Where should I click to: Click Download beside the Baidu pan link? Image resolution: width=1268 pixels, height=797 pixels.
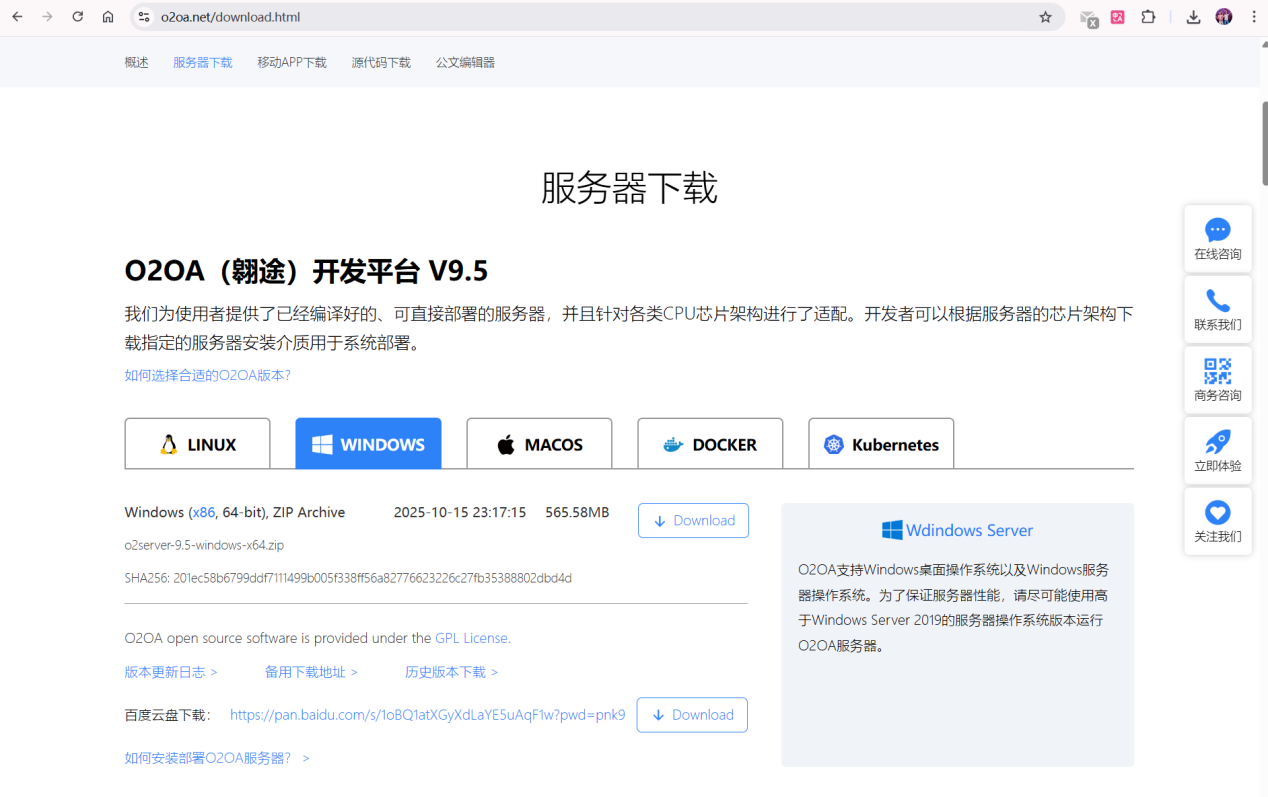click(692, 715)
